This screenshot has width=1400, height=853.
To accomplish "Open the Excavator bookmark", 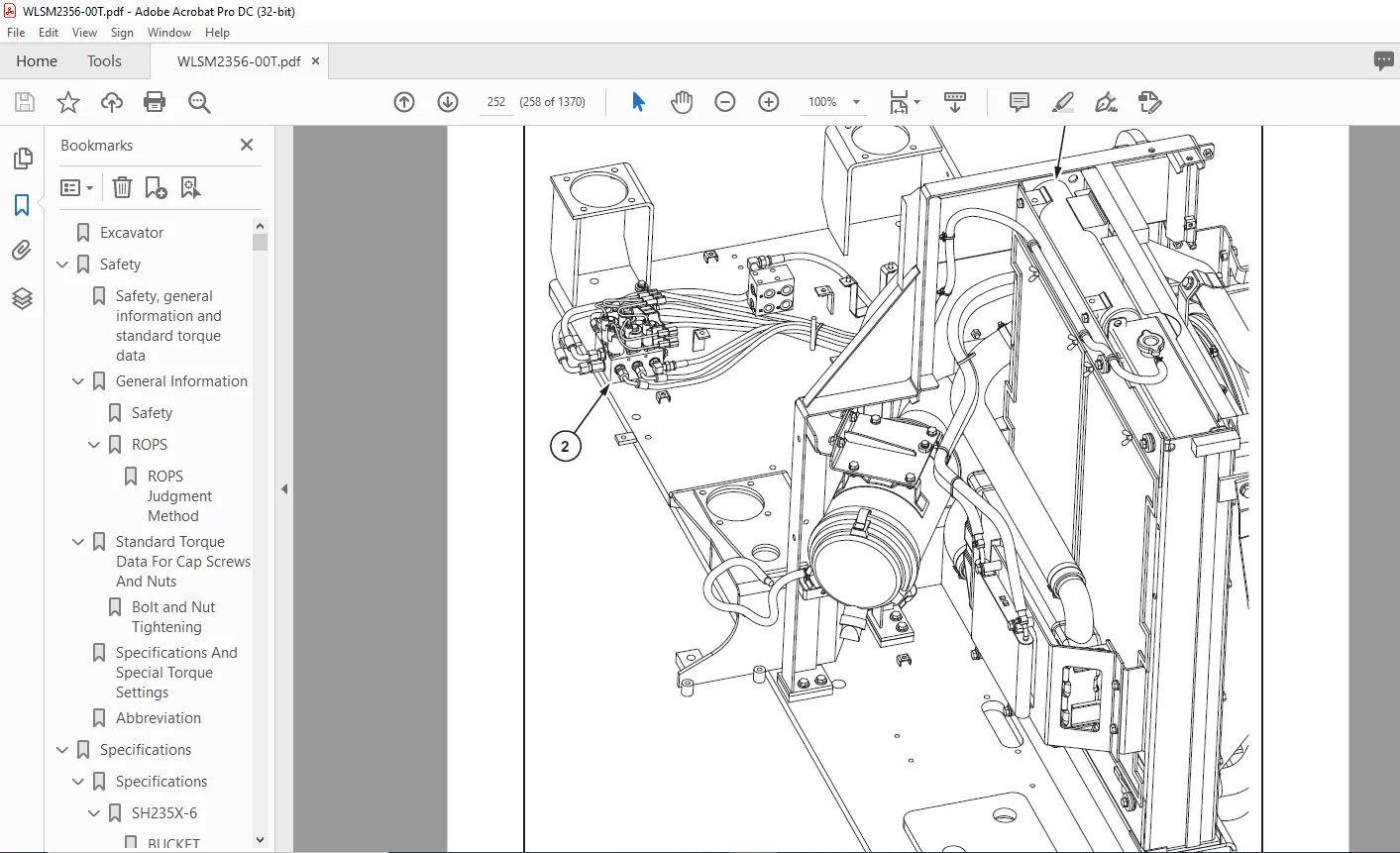I will click(132, 233).
